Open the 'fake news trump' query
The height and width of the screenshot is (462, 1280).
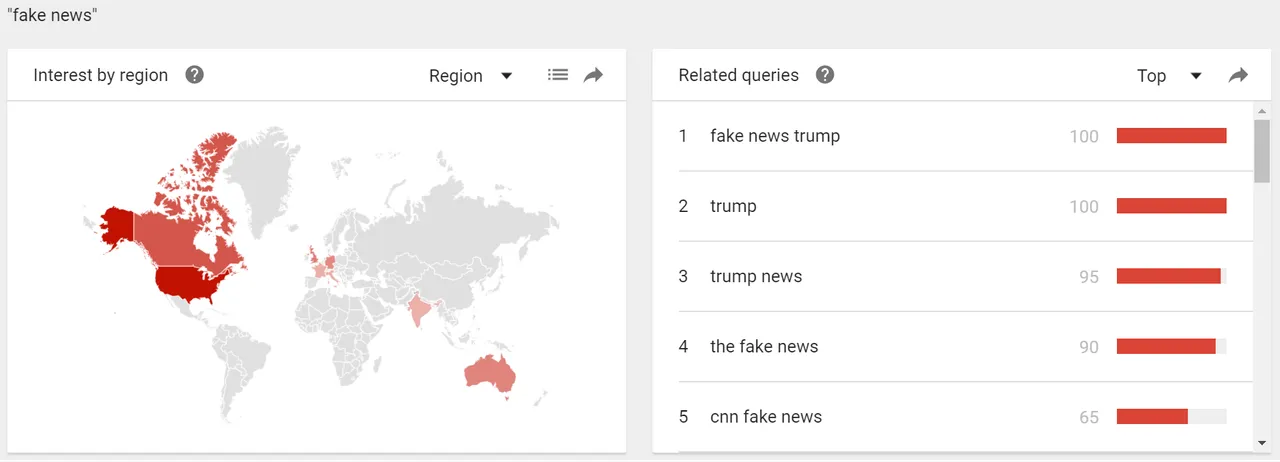click(775, 136)
